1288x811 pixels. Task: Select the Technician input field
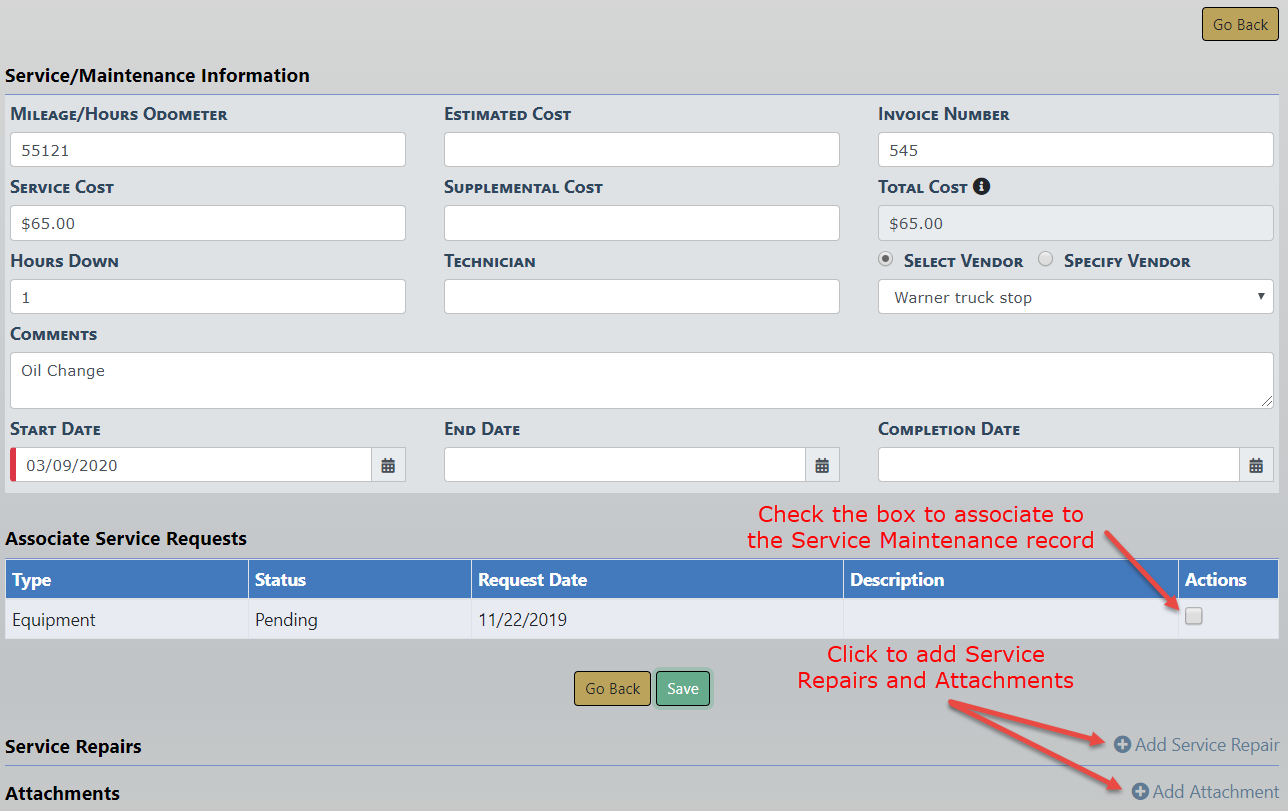coord(641,297)
